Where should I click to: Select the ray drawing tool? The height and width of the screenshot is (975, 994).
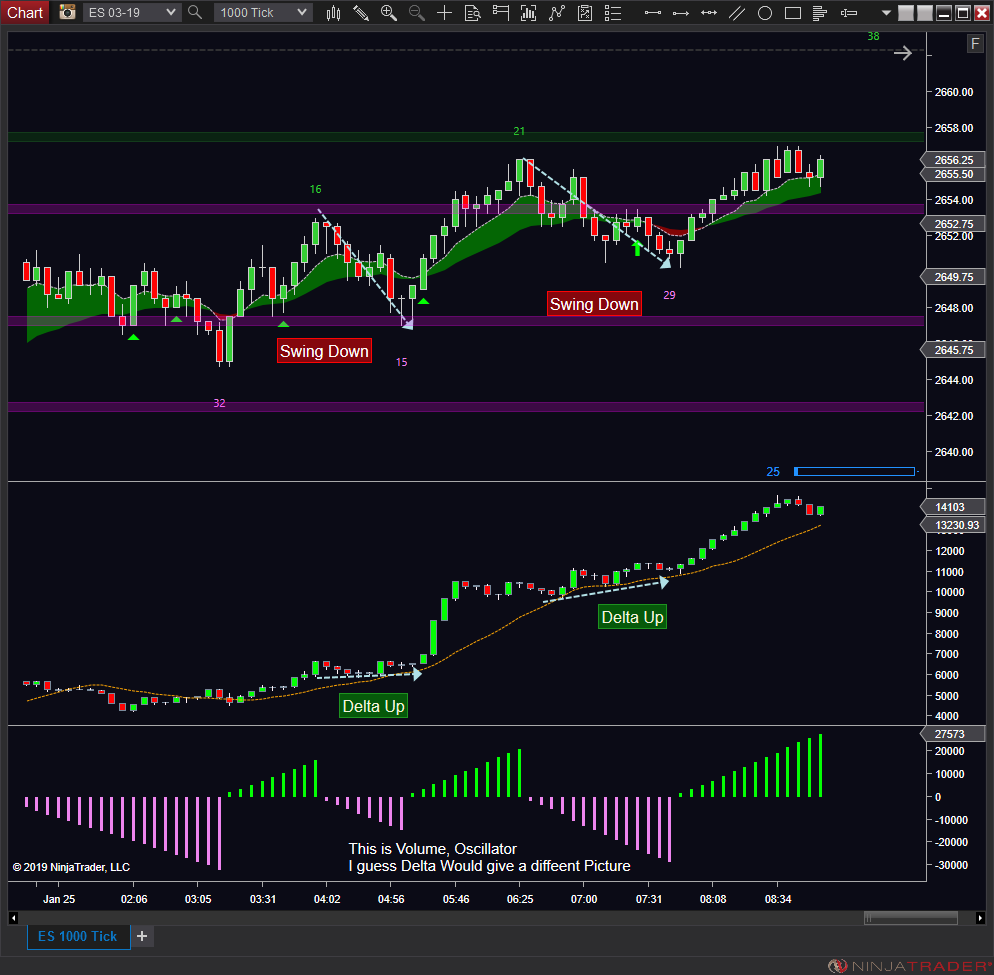click(681, 13)
